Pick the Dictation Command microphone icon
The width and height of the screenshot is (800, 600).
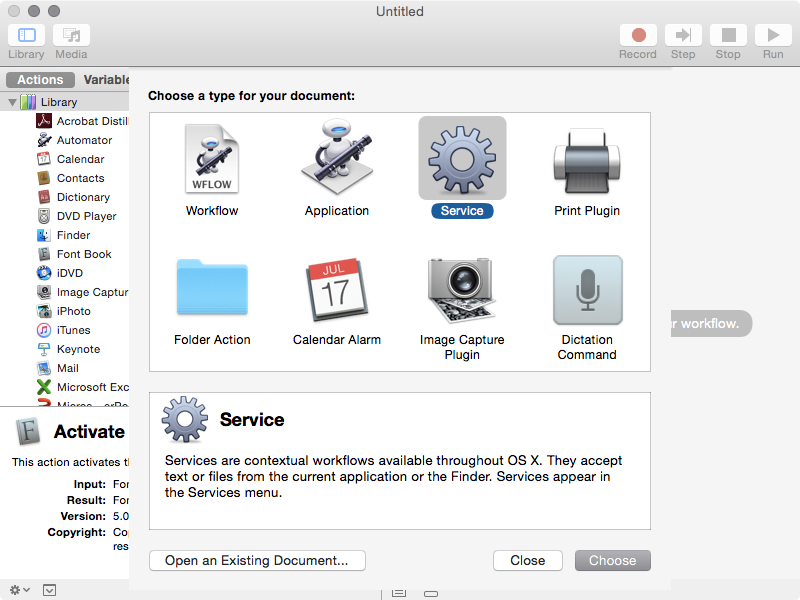(x=587, y=289)
